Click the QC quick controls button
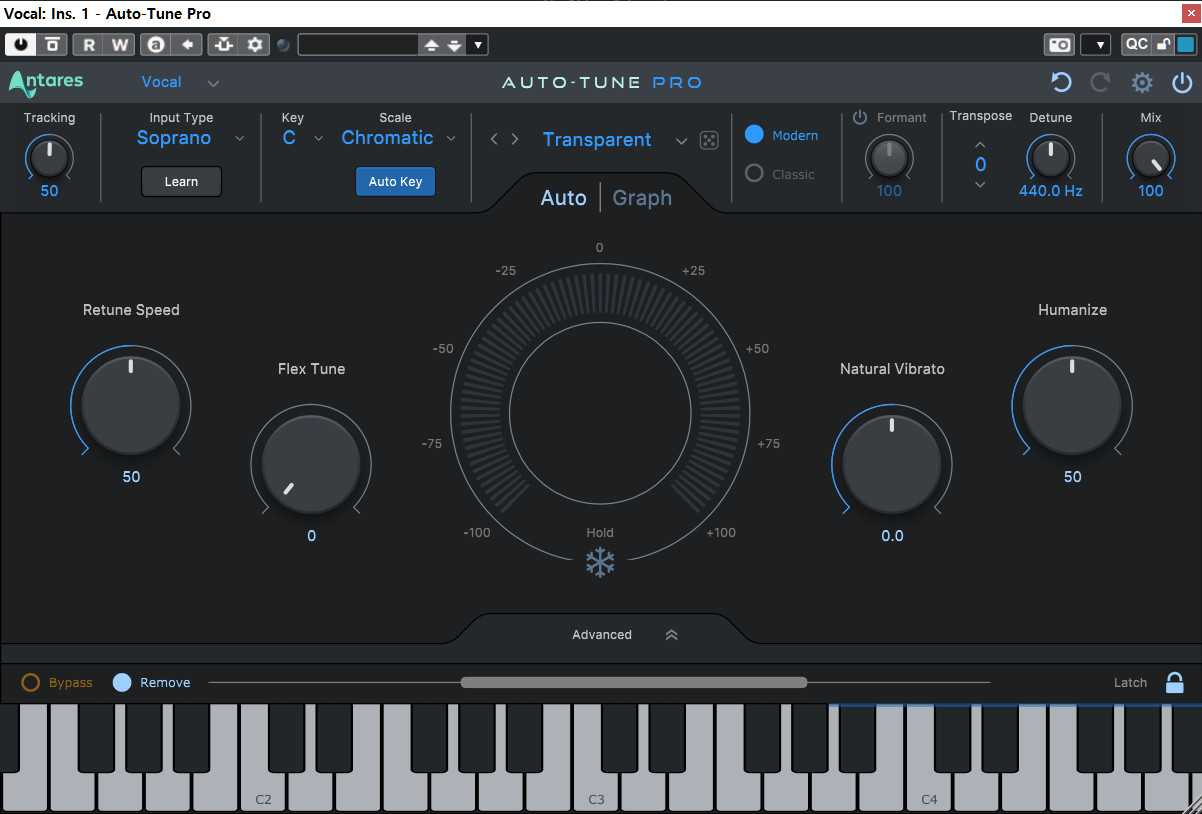 pyautogui.click(x=1136, y=44)
